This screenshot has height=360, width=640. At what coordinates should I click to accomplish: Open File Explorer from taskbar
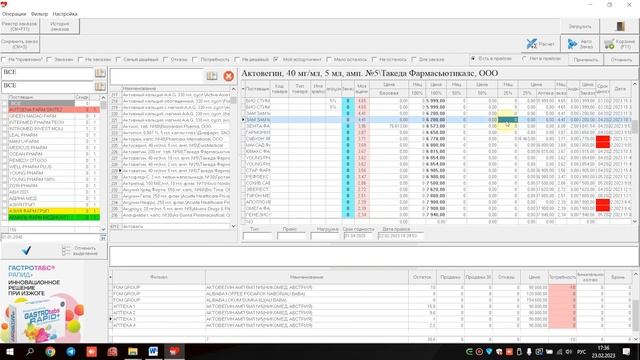point(133,352)
